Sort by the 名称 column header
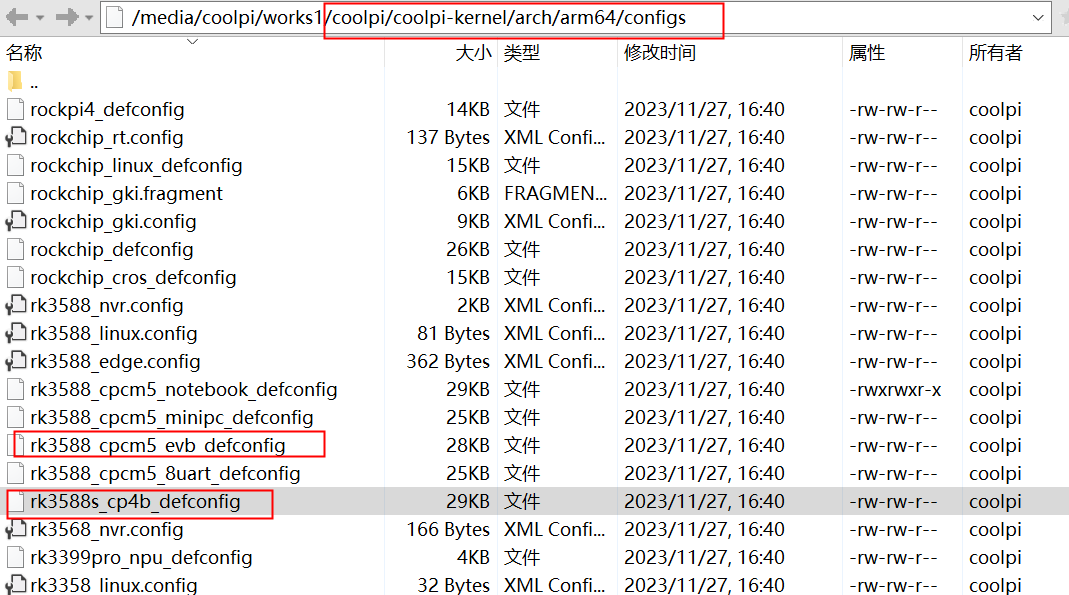The height and width of the screenshot is (595, 1069). click(x=24, y=52)
